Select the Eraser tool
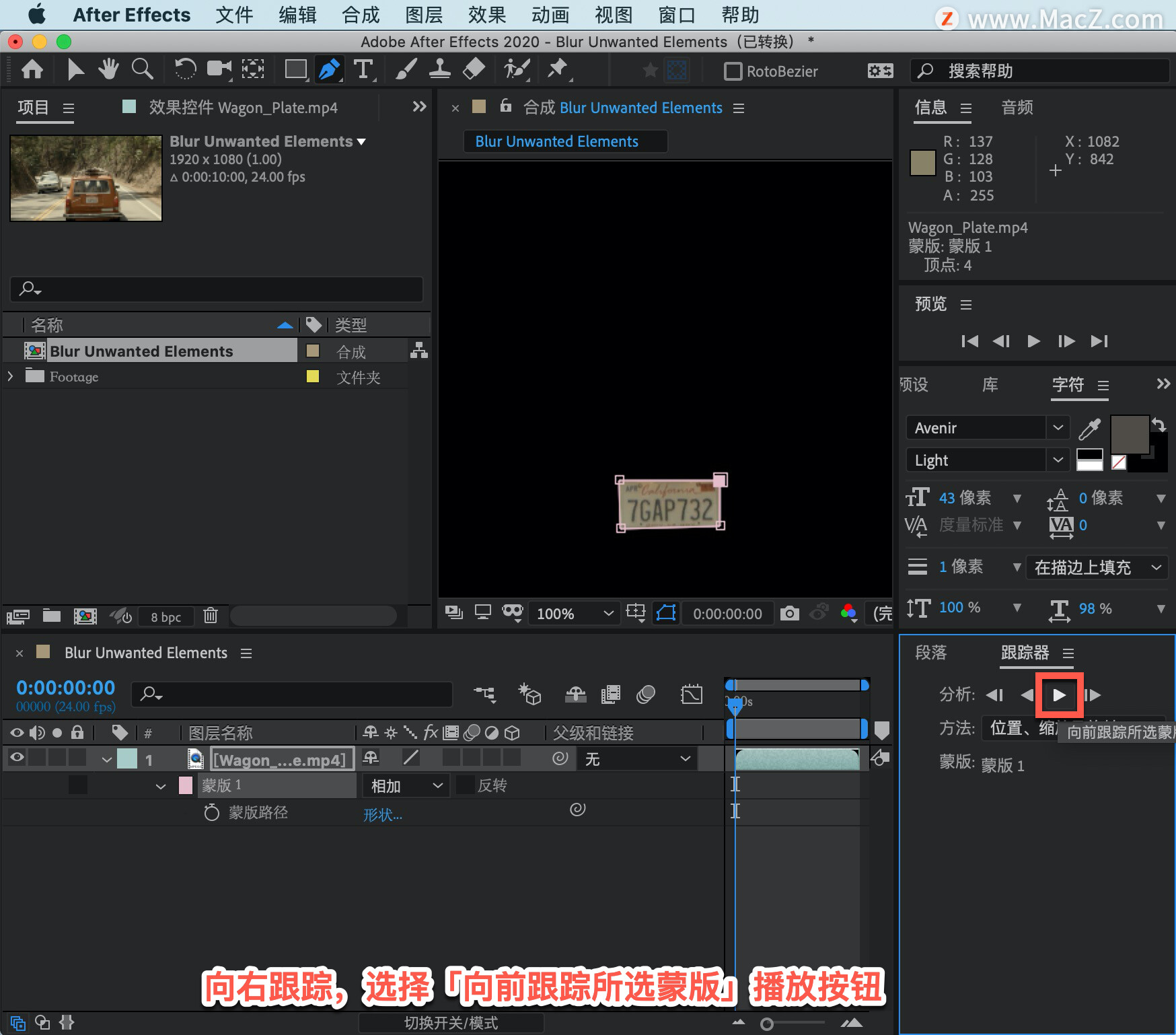The image size is (1176, 1035). (474, 69)
